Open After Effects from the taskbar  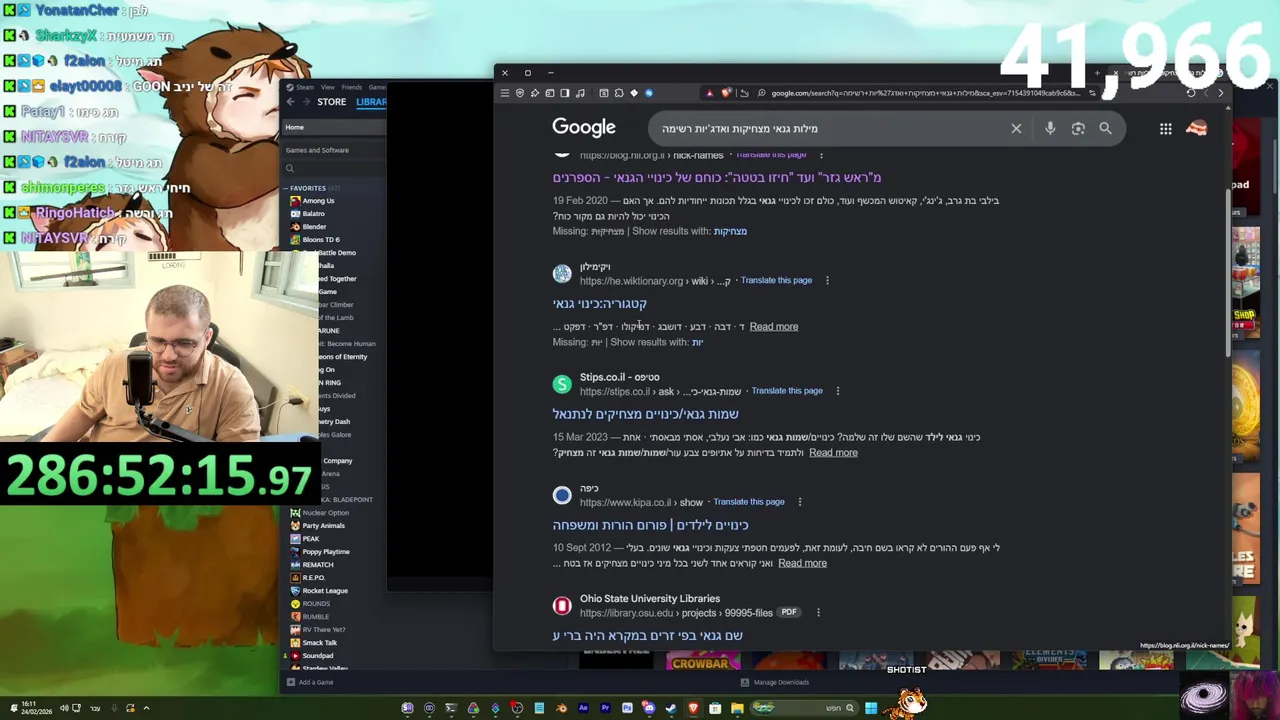click(583, 708)
